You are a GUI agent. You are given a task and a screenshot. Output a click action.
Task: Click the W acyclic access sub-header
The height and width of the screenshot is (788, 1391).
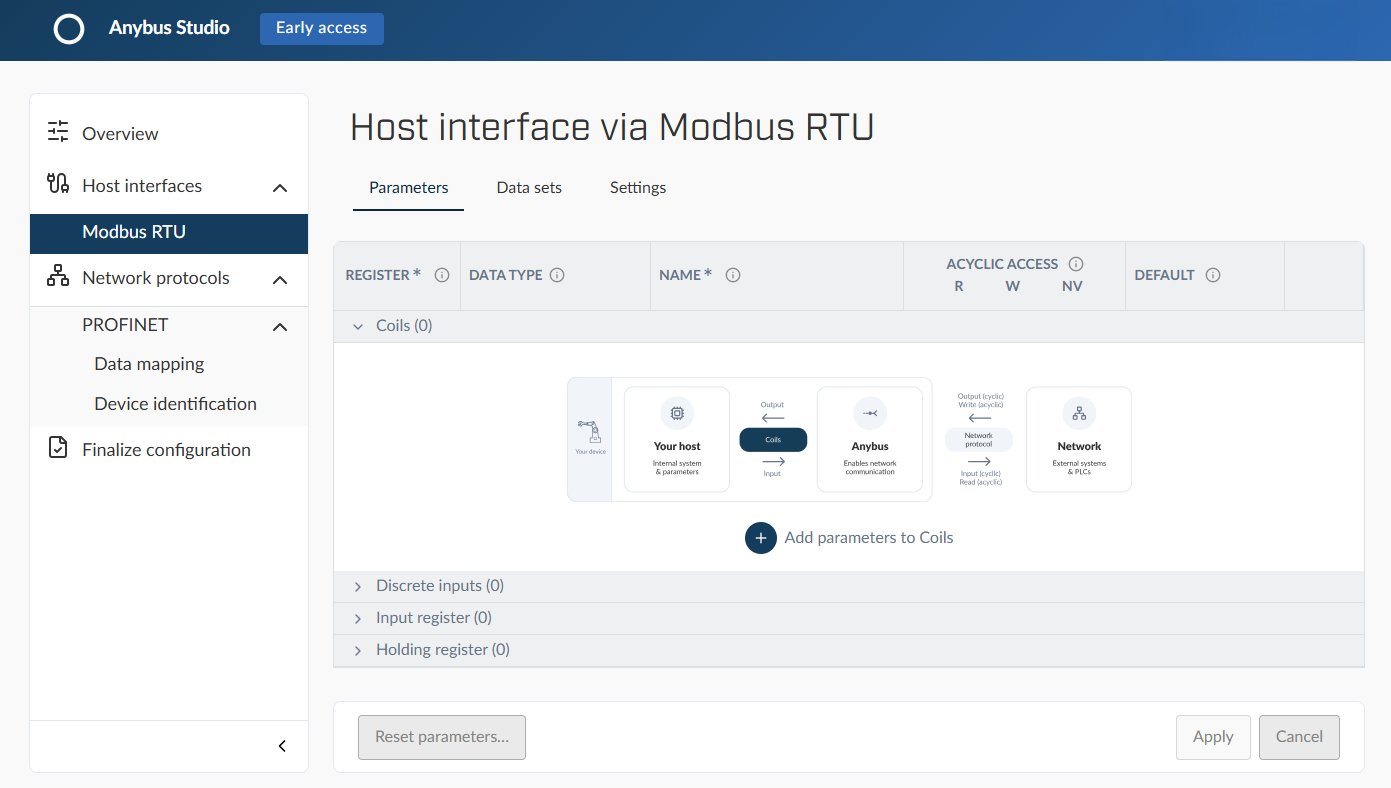tap(1013, 286)
